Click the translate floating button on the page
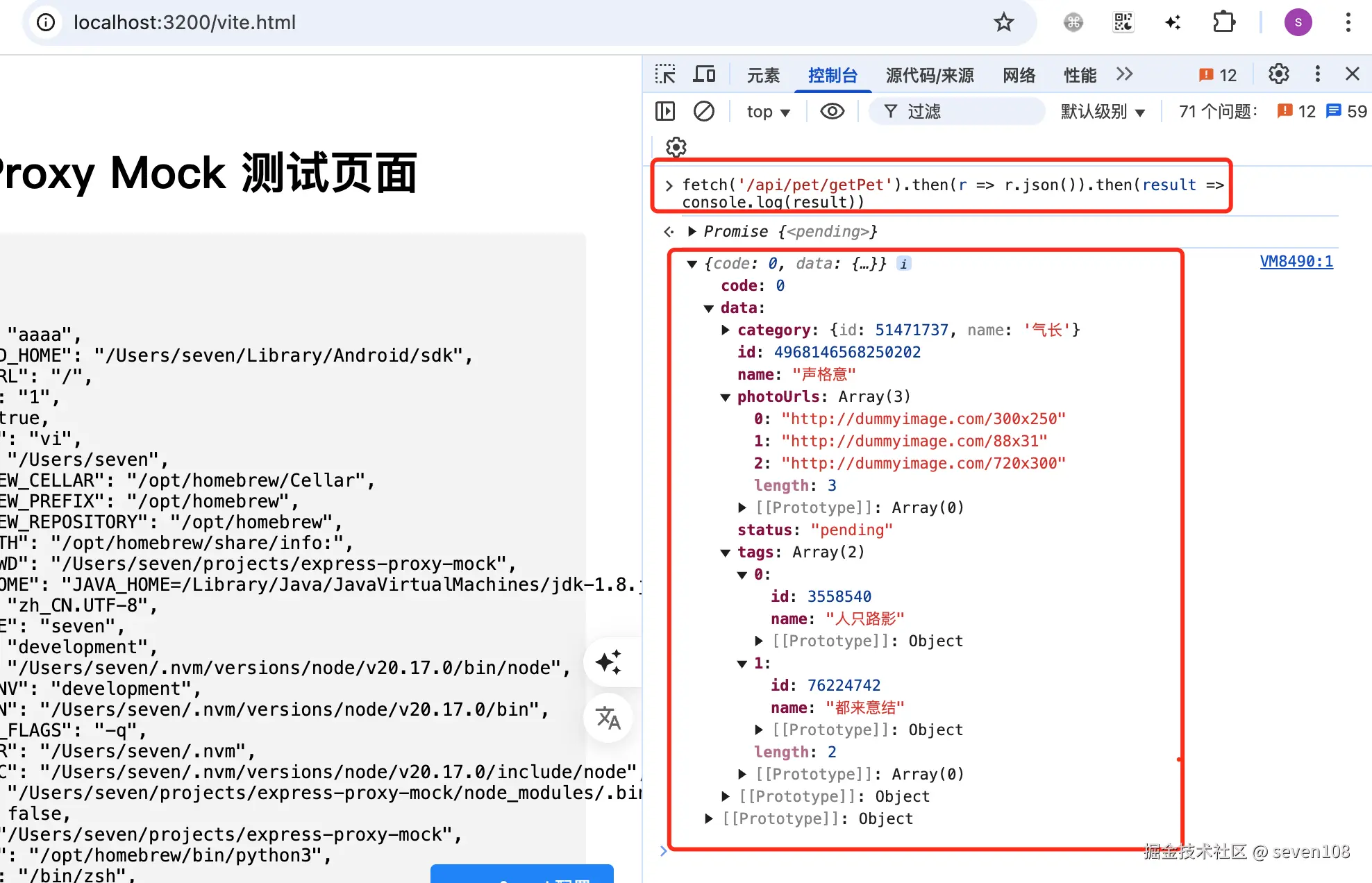 (x=608, y=718)
